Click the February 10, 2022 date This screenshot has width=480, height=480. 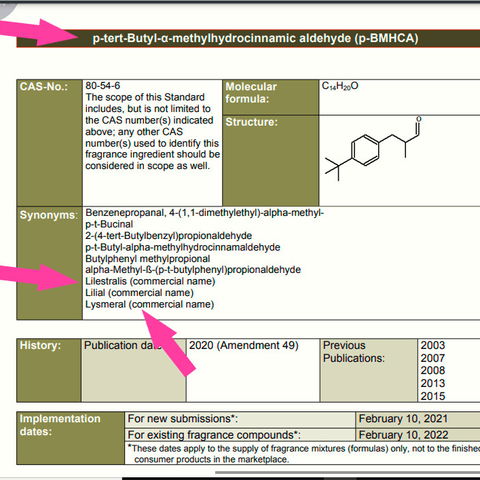pyautogui.click(x=403, y=435)
